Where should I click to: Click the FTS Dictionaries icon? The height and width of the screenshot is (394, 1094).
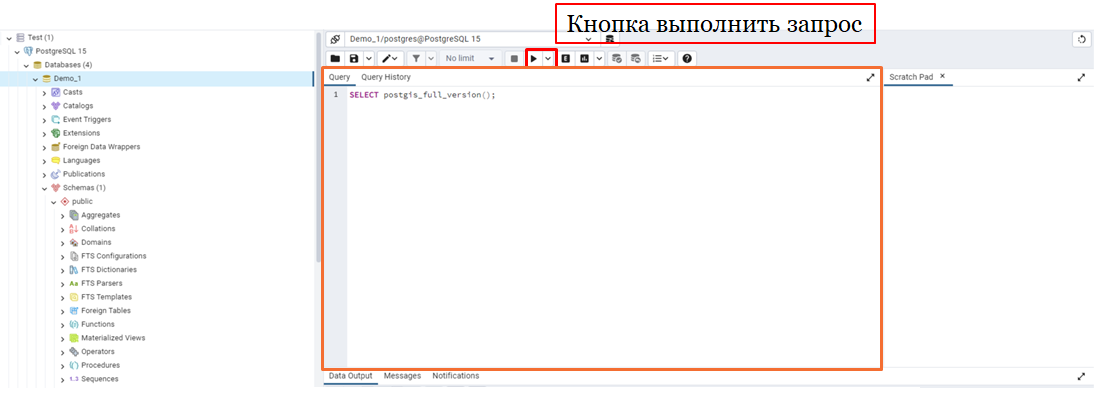pos(74,270)
